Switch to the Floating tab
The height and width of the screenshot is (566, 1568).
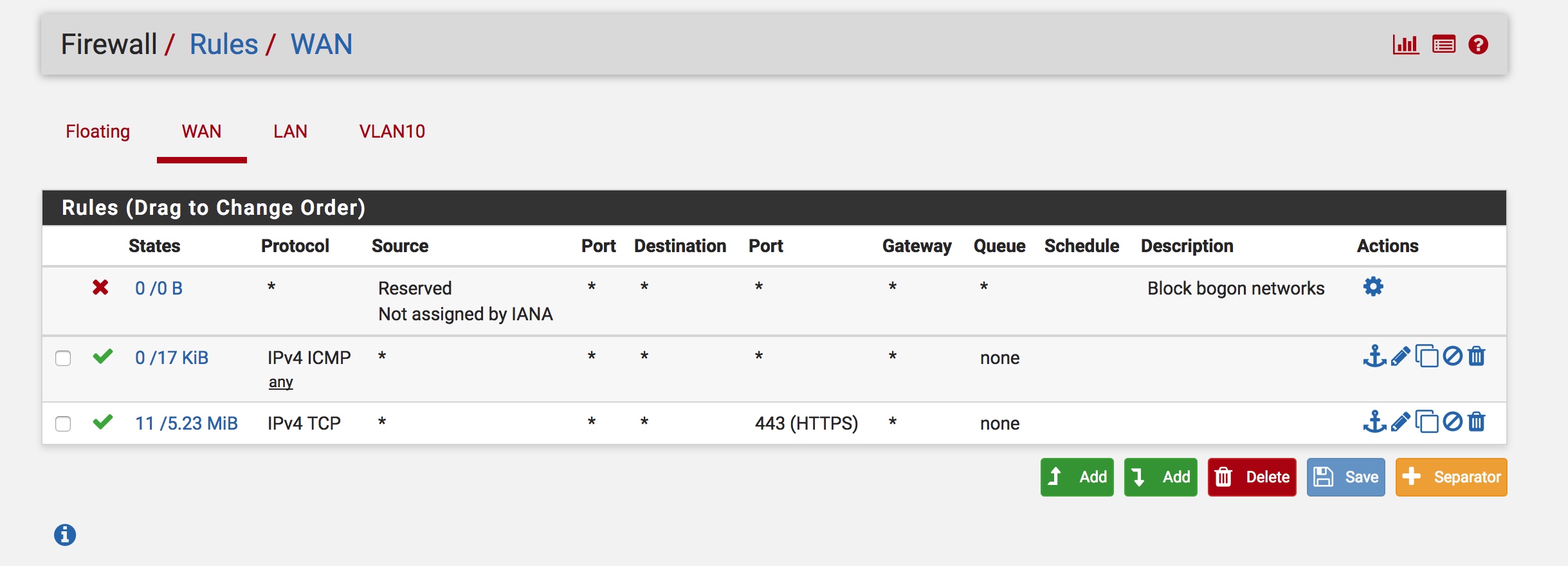coord(98,132)
